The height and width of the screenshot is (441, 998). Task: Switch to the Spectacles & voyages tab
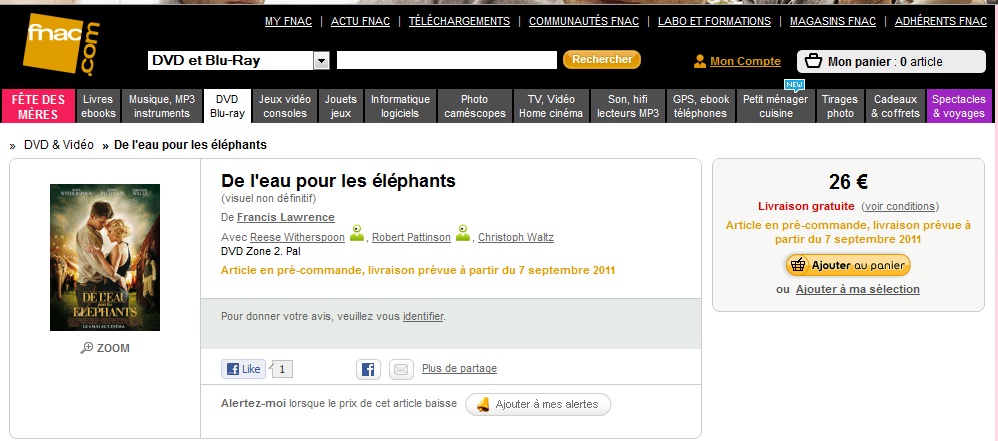point(958,106)
